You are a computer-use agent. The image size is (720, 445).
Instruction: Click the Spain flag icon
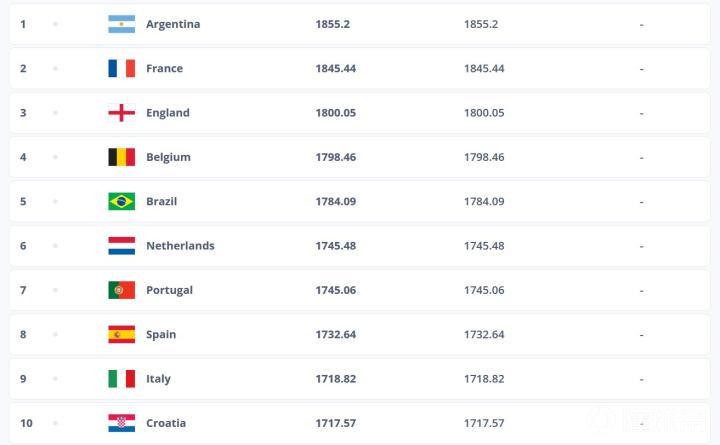coord(121,334)
